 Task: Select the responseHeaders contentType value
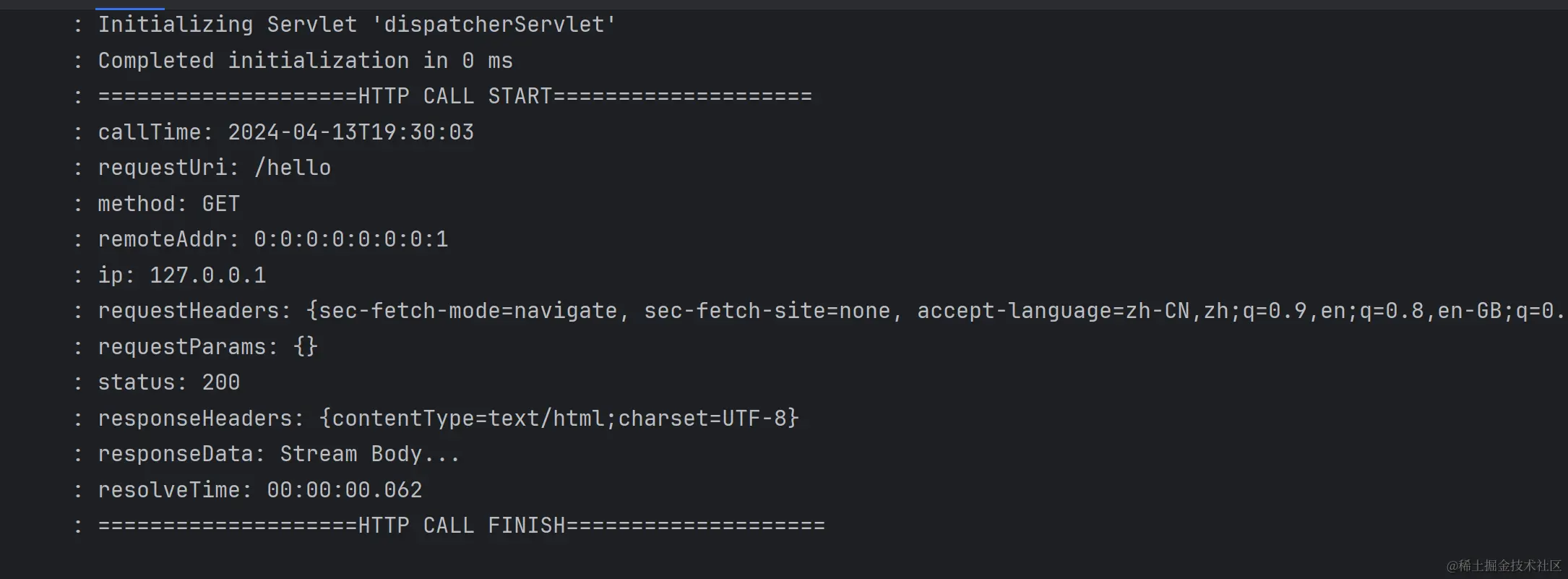[559, 419]
